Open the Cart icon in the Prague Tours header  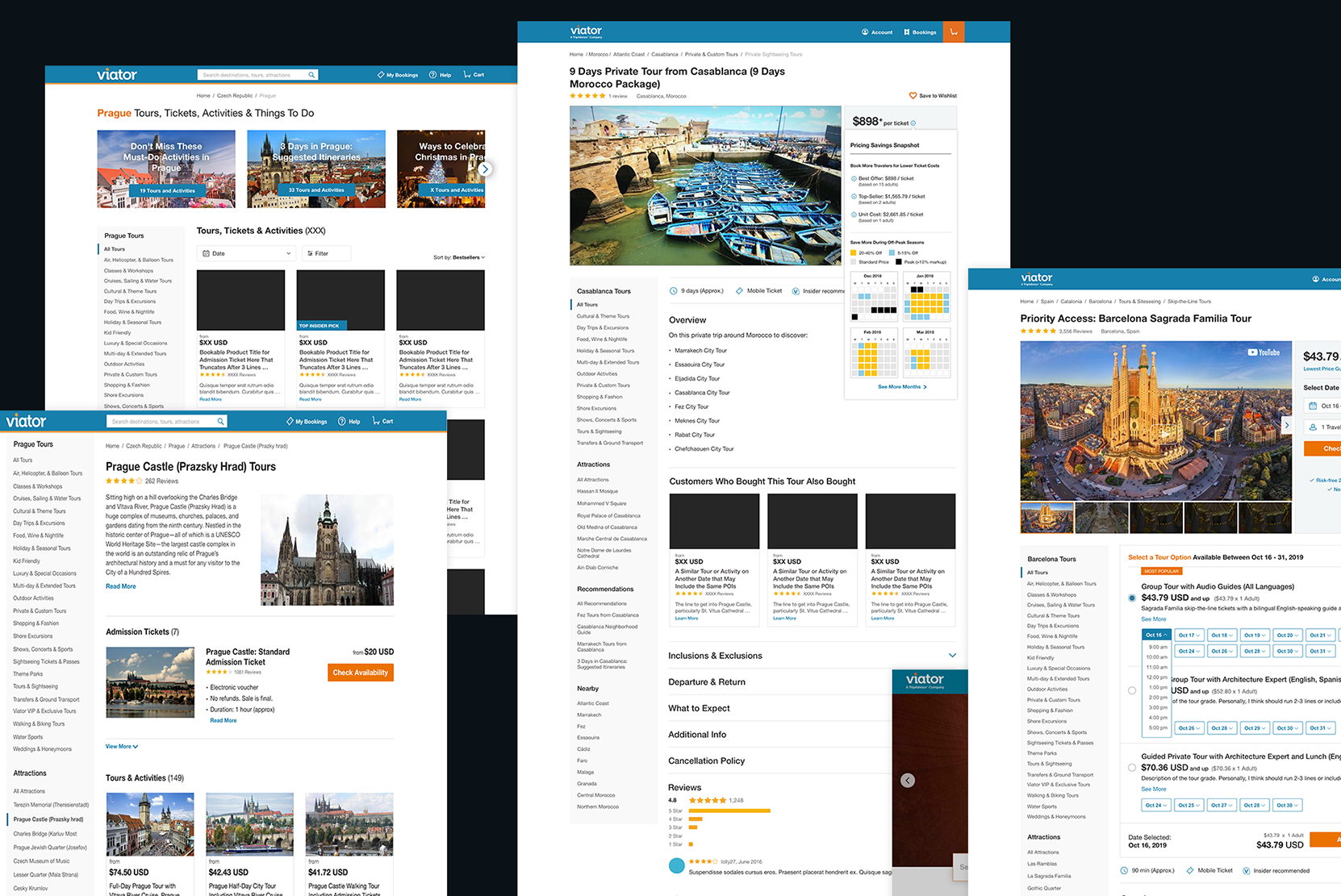point(467,74)
